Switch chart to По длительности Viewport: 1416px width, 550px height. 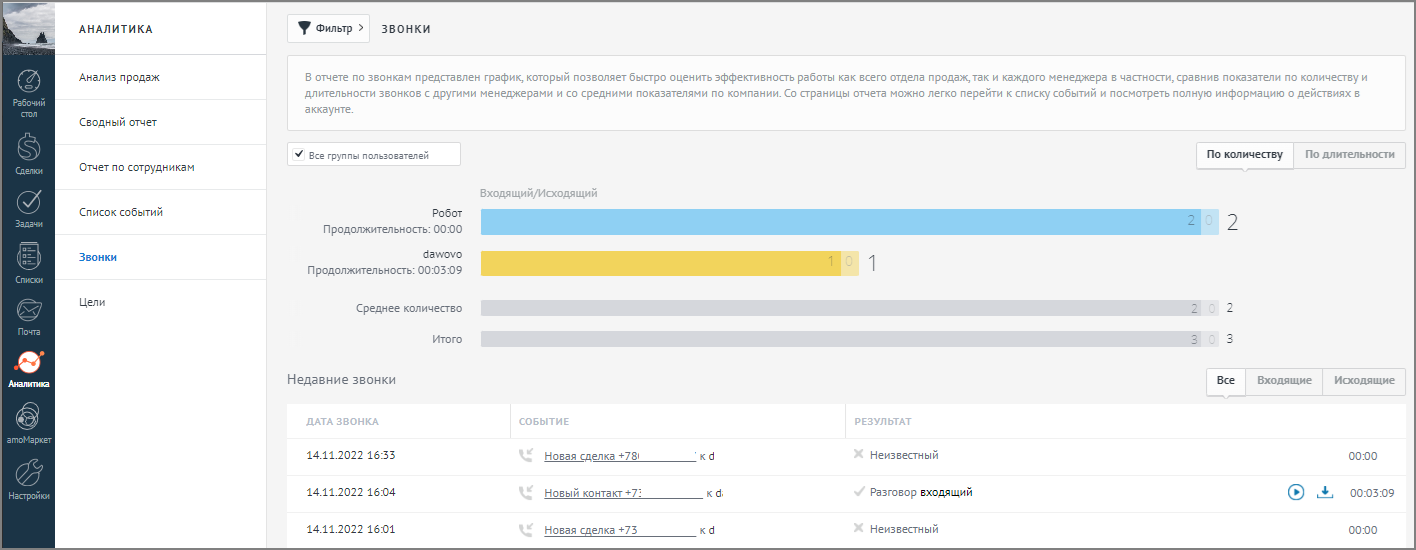(x=1349, y=155)
